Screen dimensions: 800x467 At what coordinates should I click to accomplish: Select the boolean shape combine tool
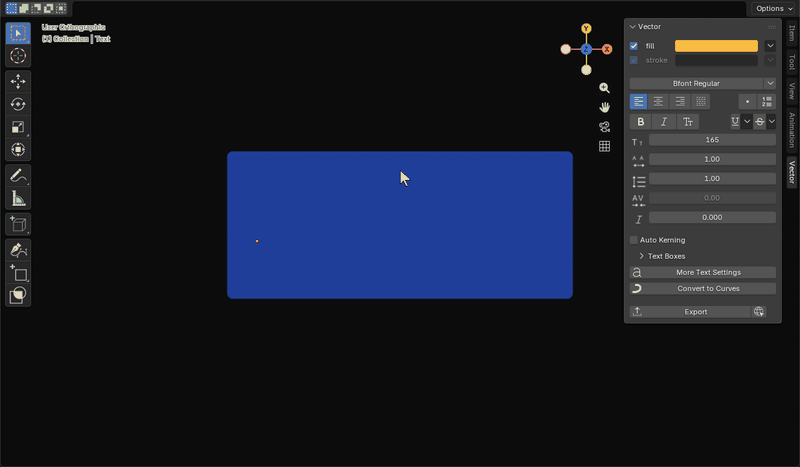coord(18,295)
